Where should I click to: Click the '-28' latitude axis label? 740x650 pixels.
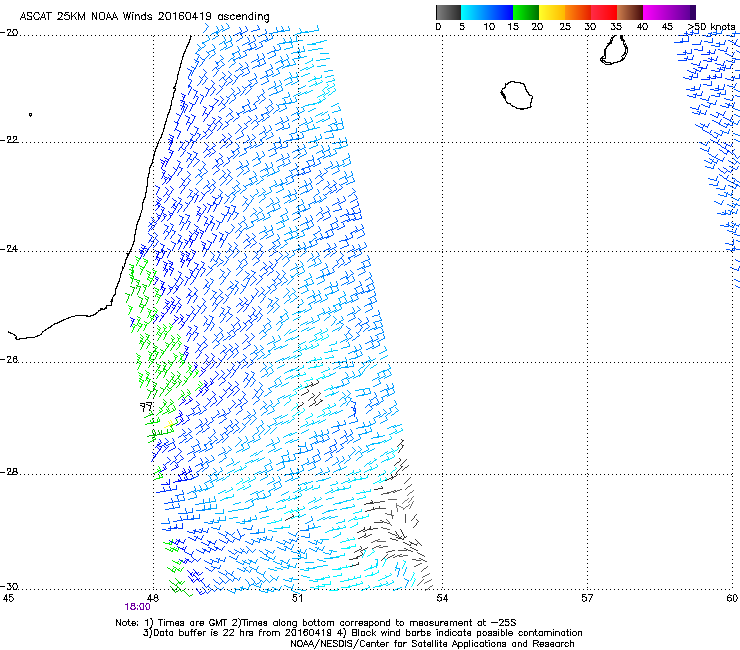pos(9,472)
